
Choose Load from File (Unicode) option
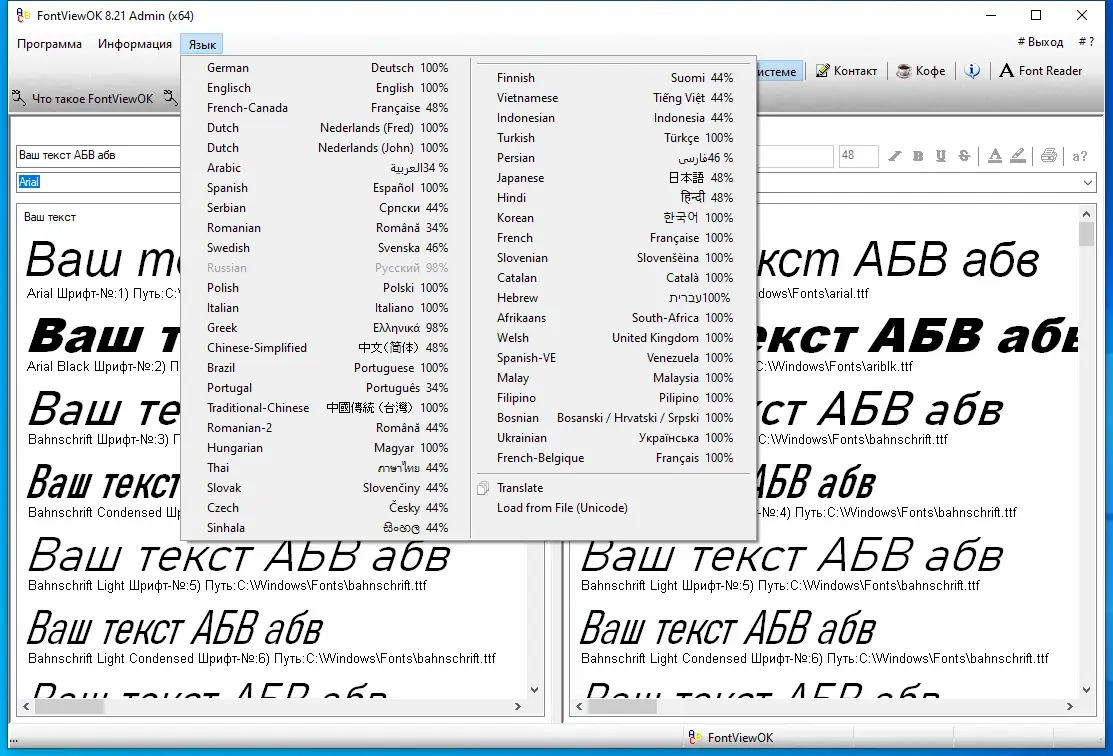point(562,508)
